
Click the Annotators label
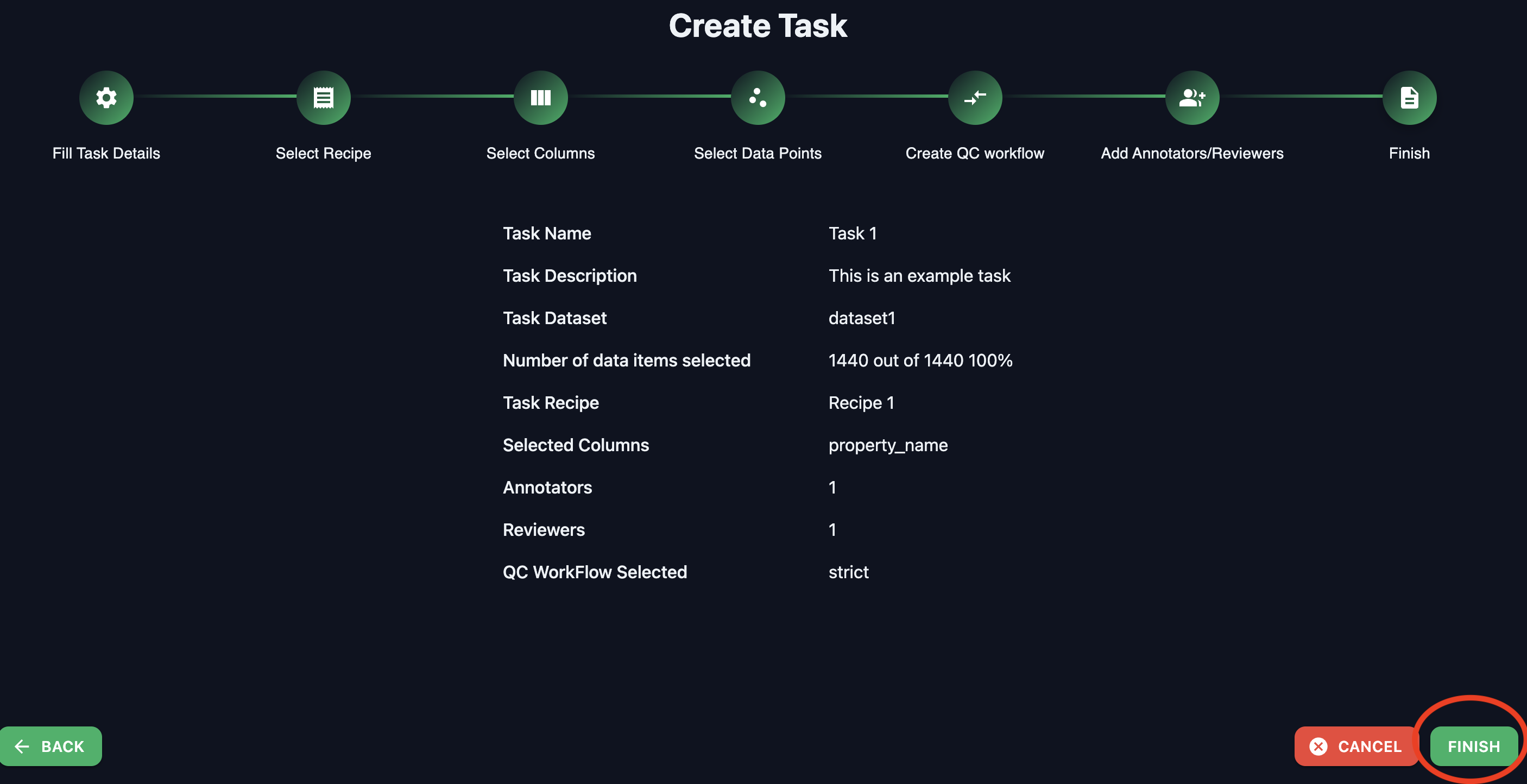tap(547, 488)
